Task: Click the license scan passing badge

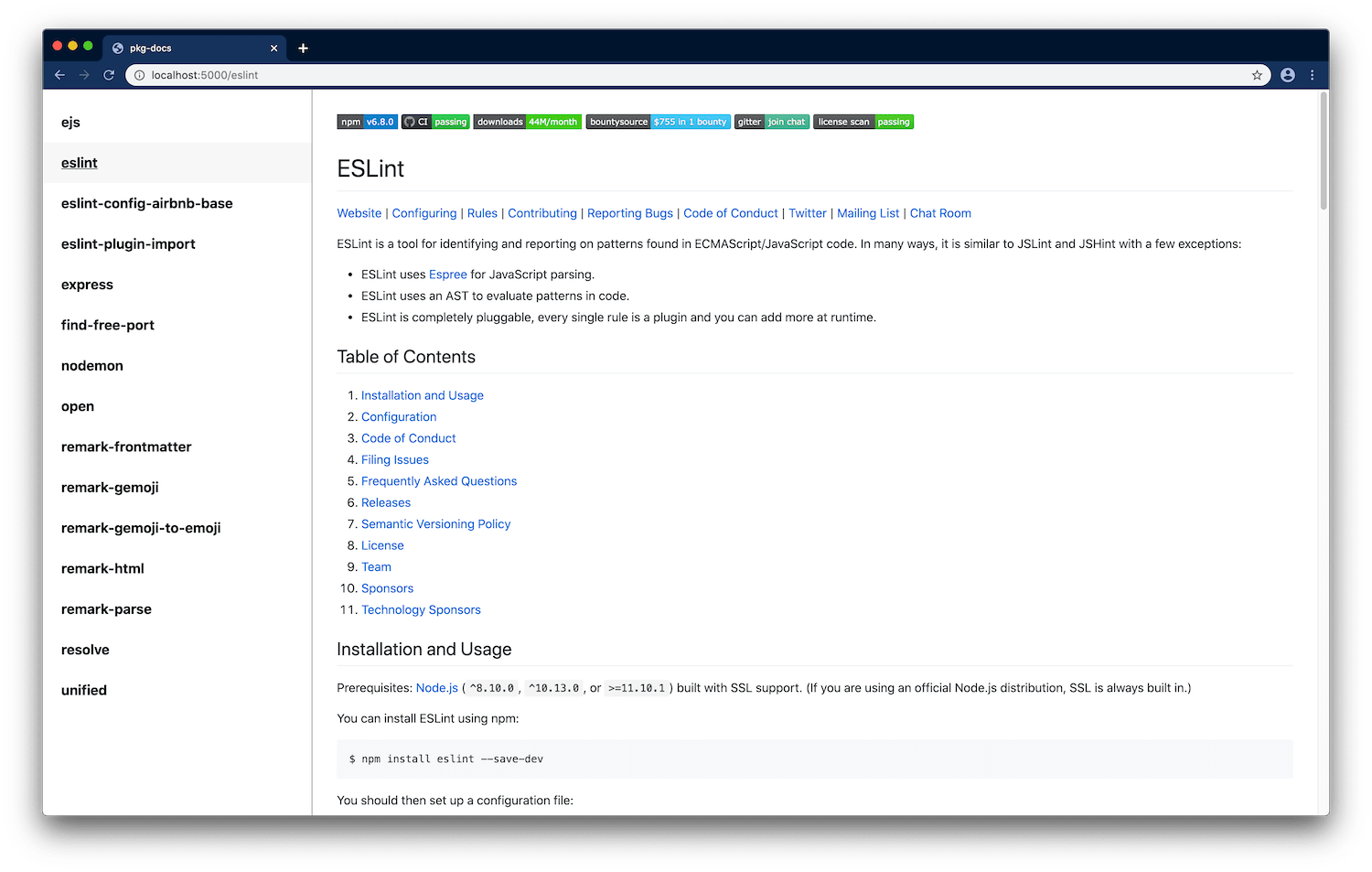Action: (x=863, y=122)
